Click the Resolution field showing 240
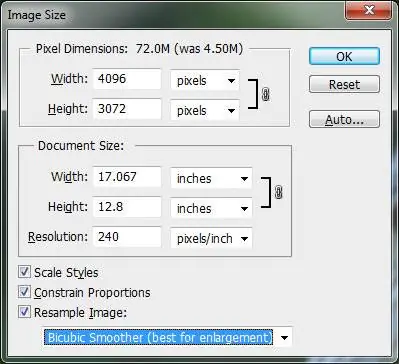399x364 pixels. [127, 237]
